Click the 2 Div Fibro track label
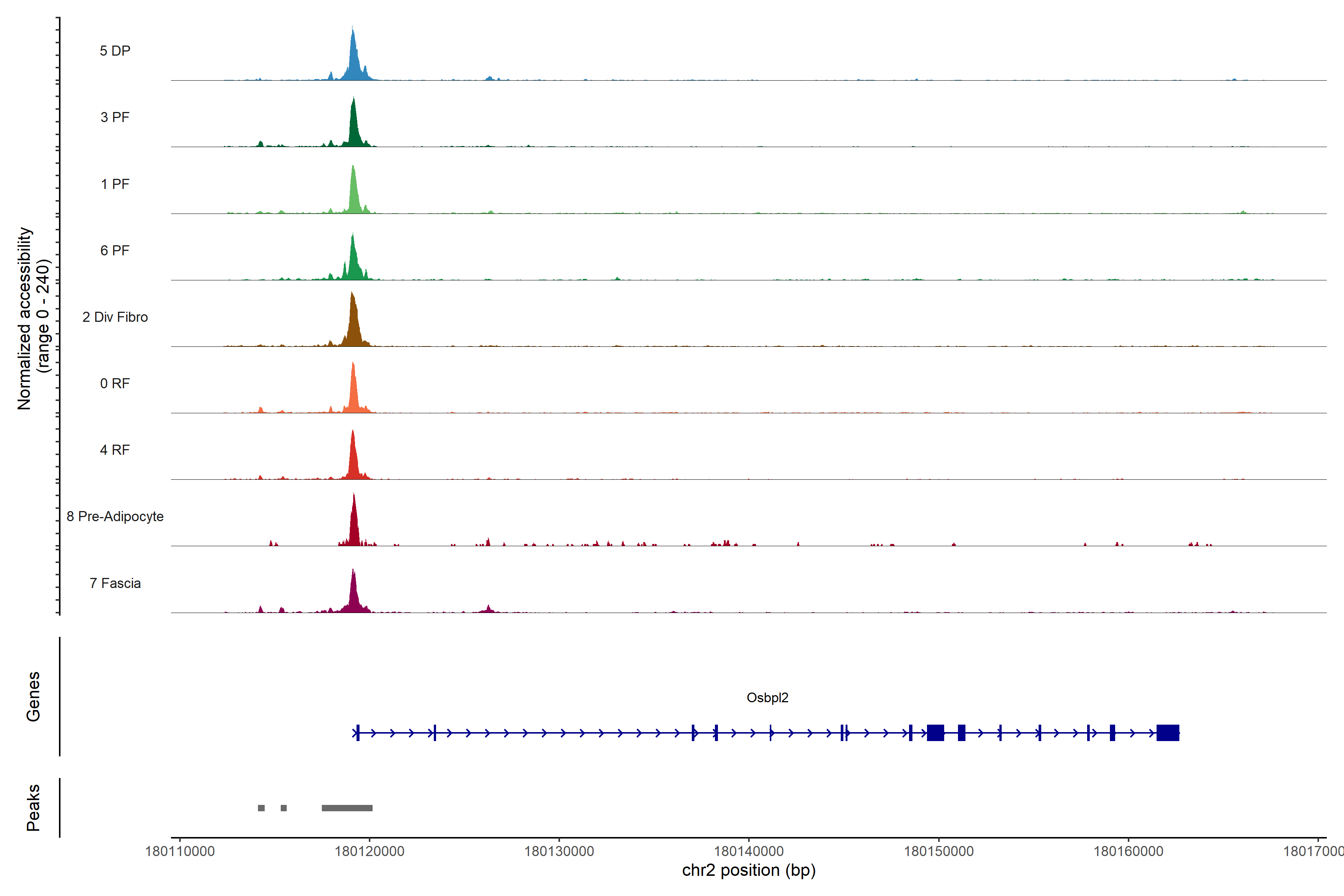The width and height of the screenshot is (1344, 896). (115, 317)
